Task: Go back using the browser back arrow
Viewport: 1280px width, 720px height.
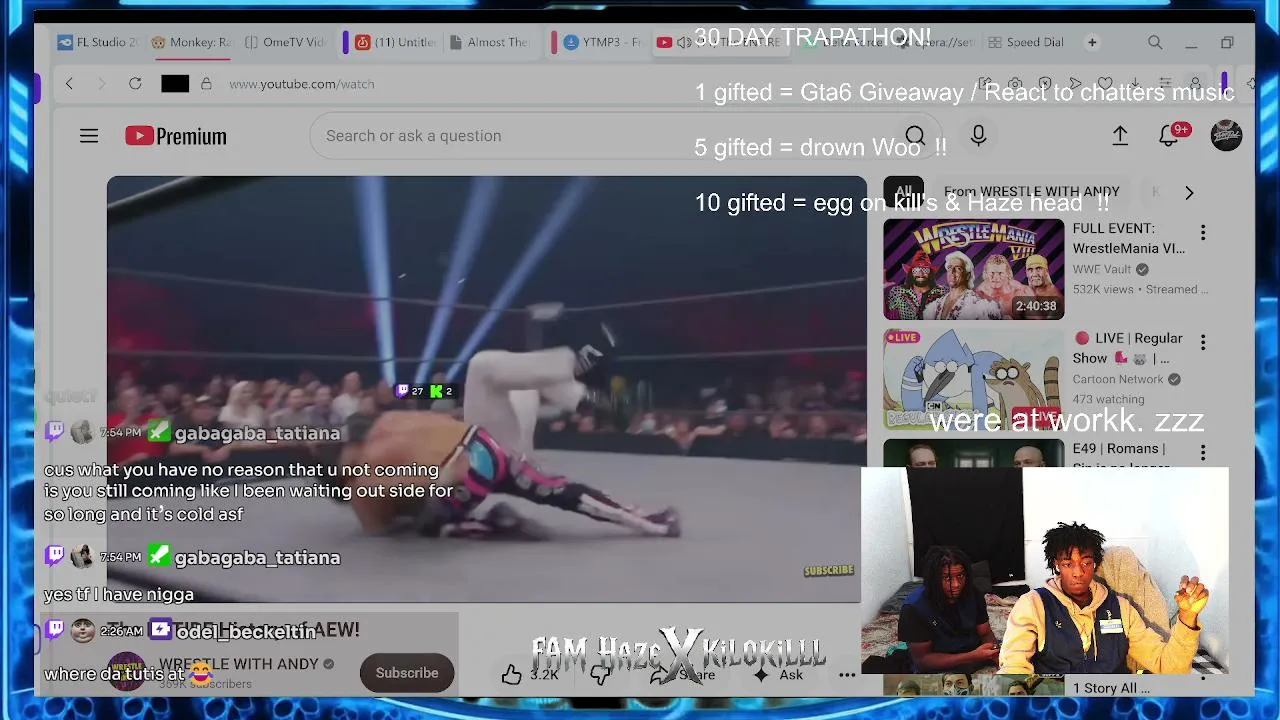Action: (x=69, y=84)
